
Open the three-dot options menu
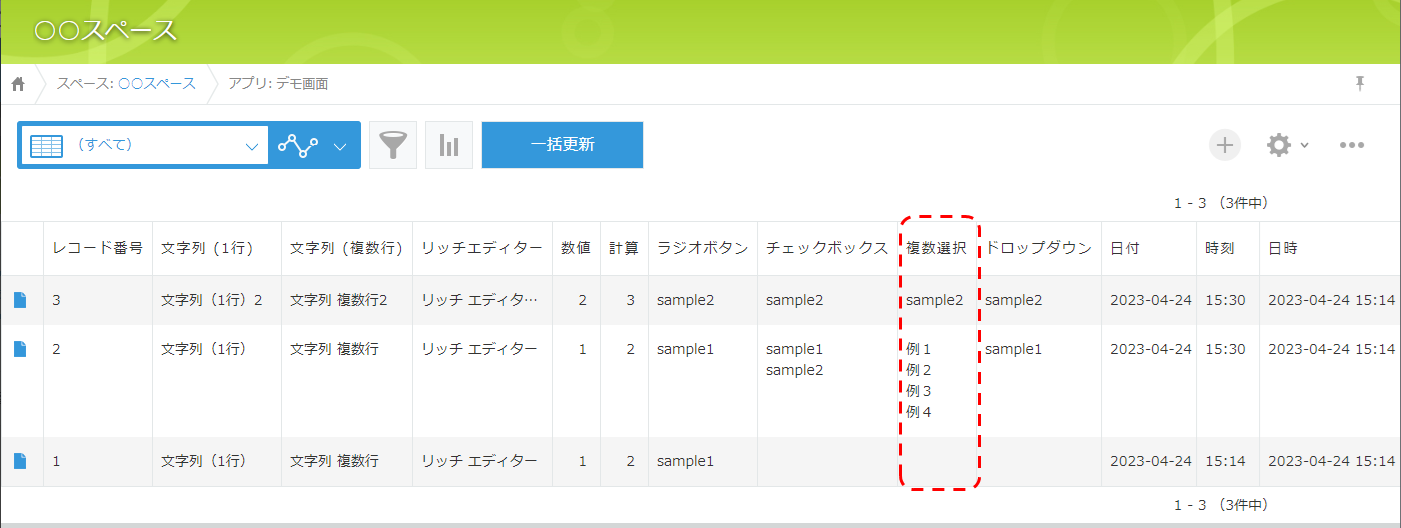click(x=1352, y=145)
